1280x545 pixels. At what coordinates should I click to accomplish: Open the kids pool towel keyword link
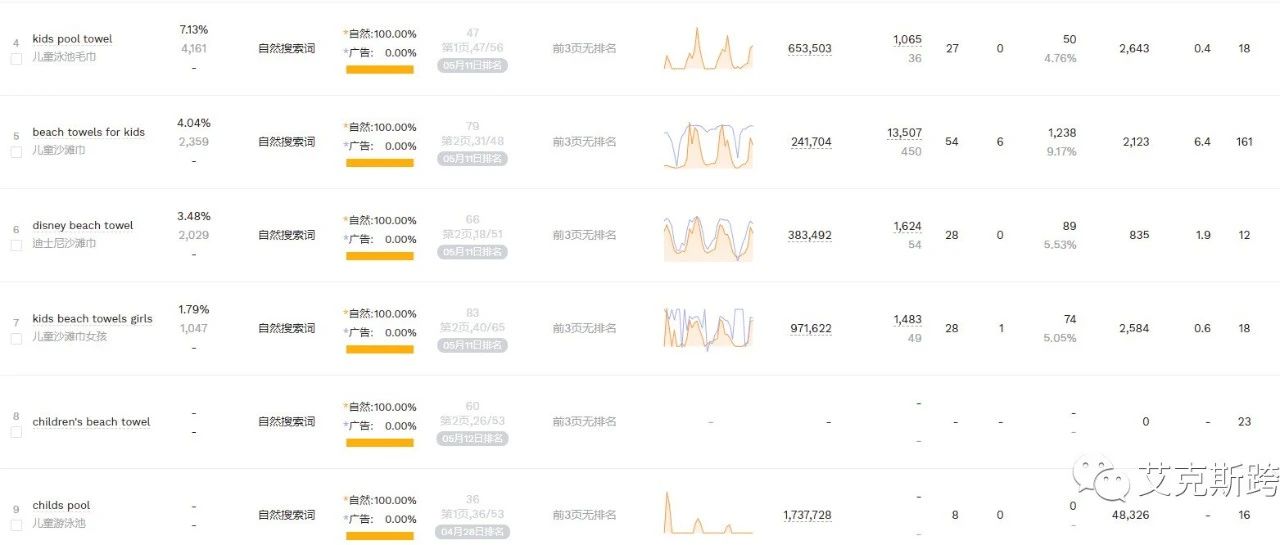[72, 39]
